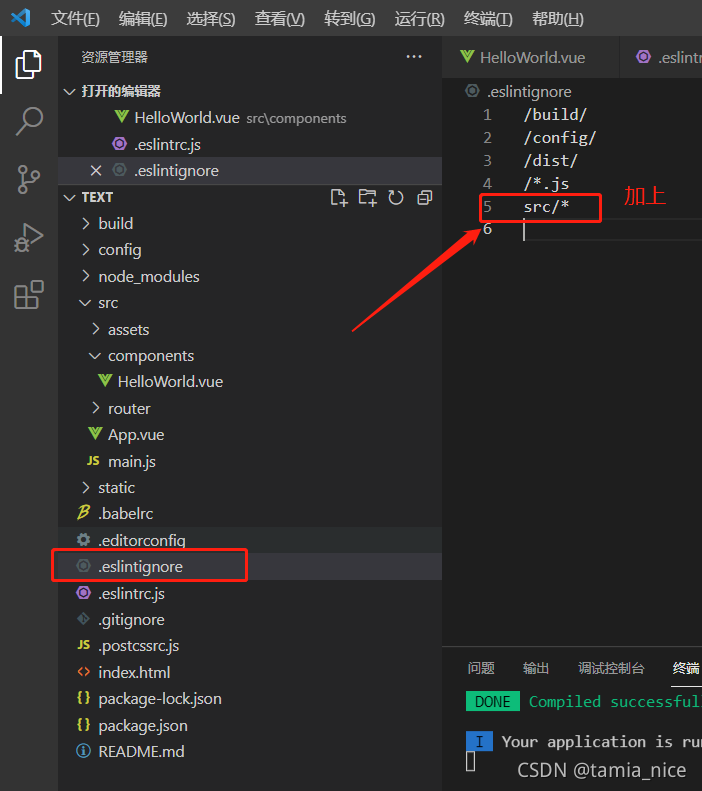This screenshot has height=791, width=702.
Task: Select HelloWorld.vue in open editors list
Action: [x=250, y=118]
